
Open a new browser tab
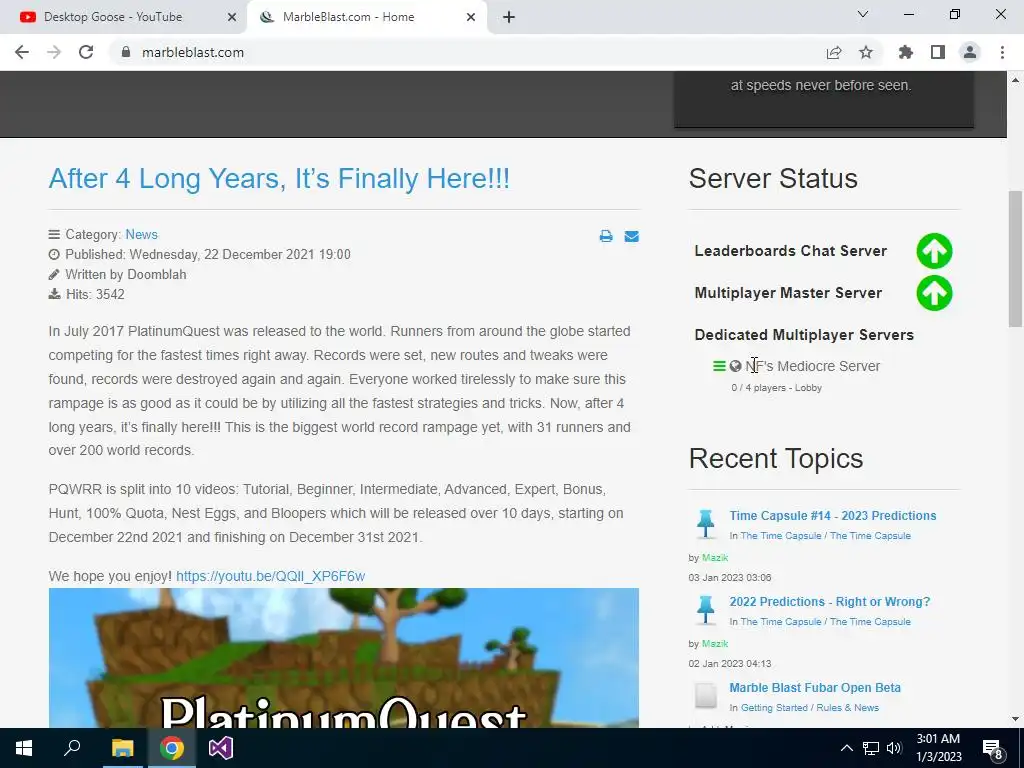click(x=509, y=18)
